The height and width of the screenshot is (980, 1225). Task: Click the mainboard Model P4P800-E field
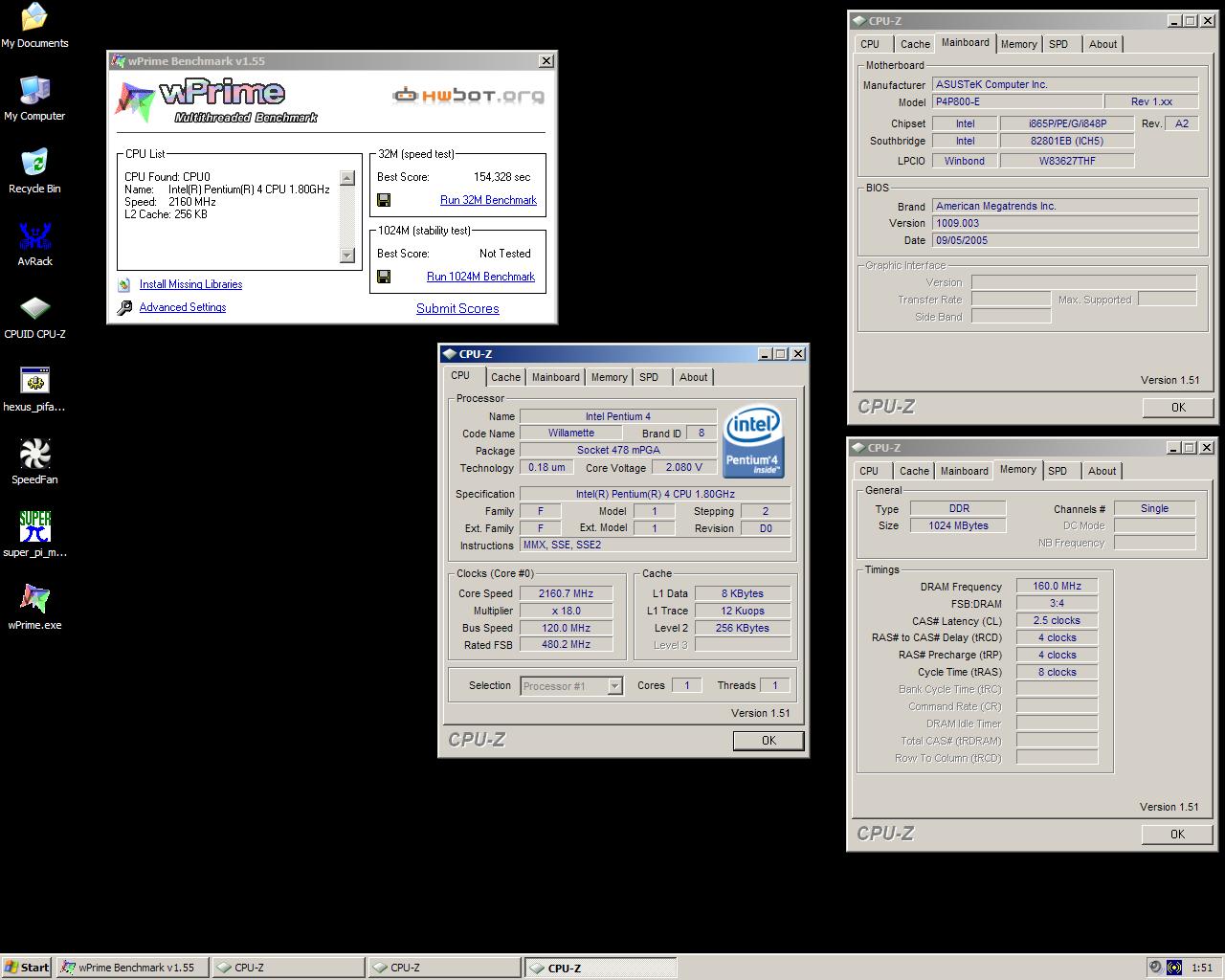click(x=1017, y=101)
